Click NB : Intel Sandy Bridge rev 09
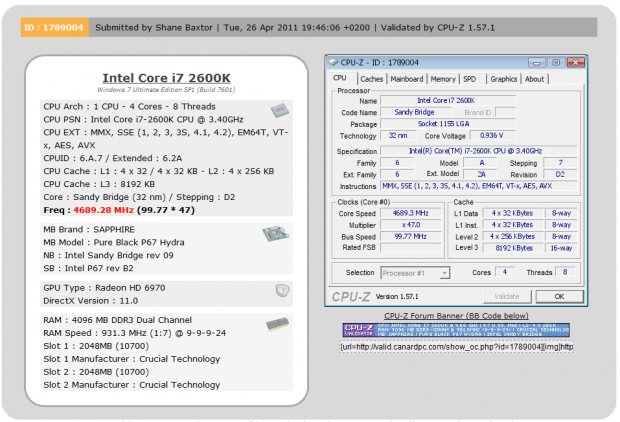Screen dimensions: 620x422 [x=108, y=255]
